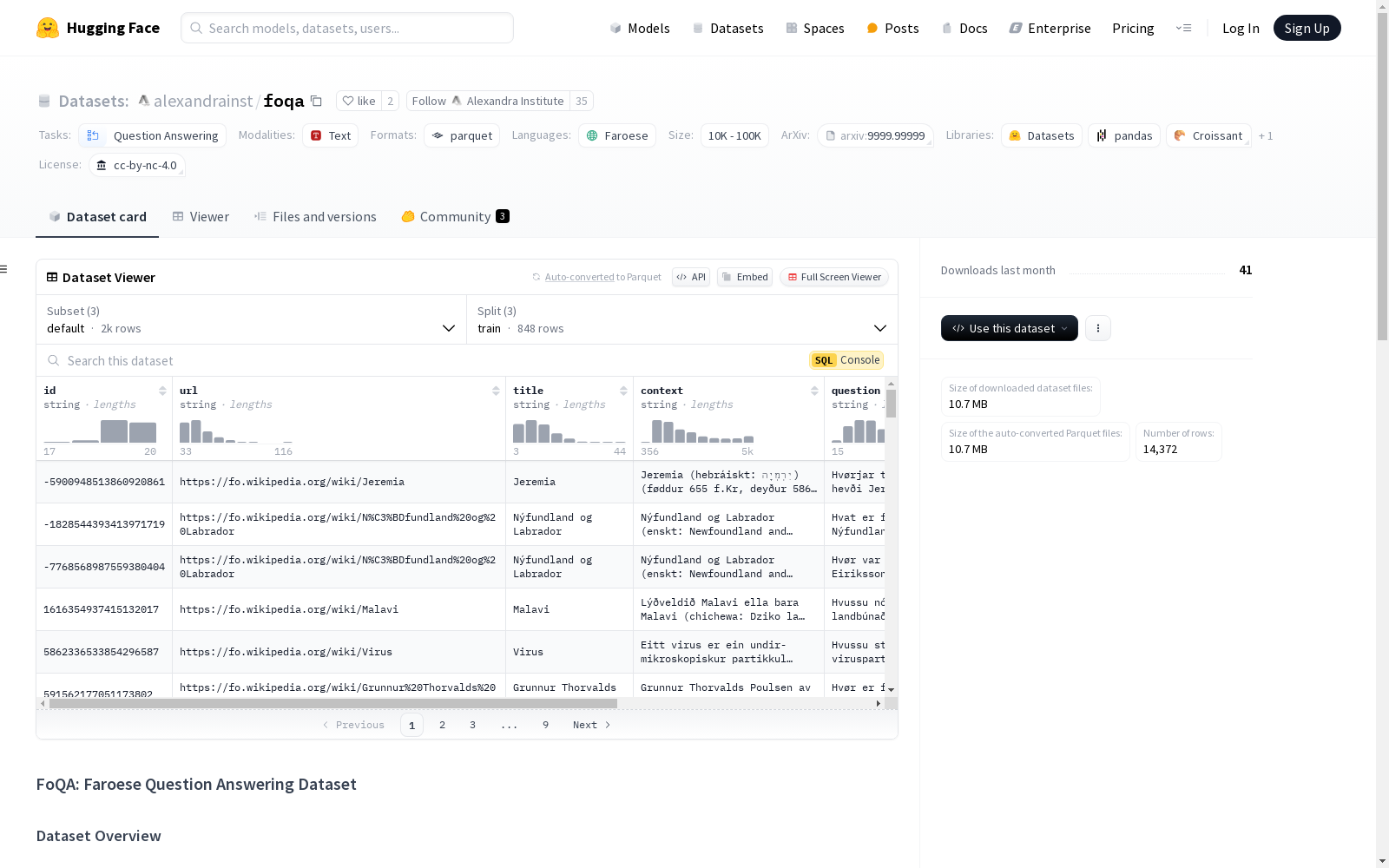
Task: Click the 10K - 100K size tag
Action: coord(734,135)
